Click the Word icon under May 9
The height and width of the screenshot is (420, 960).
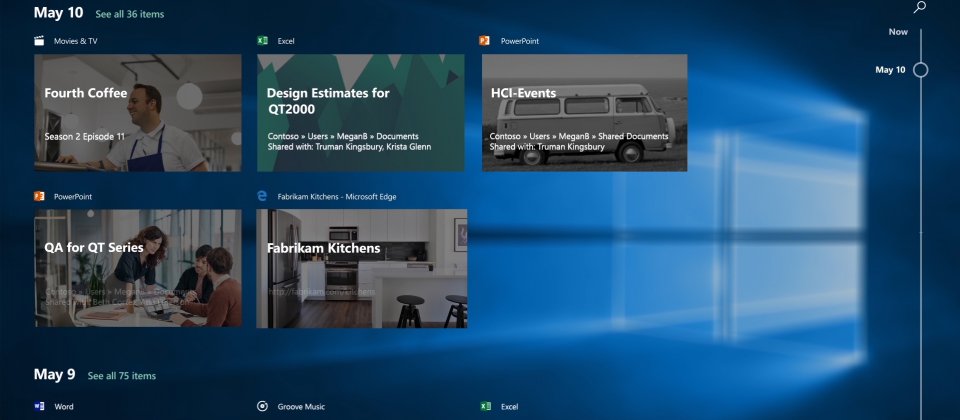pos(39,406)
